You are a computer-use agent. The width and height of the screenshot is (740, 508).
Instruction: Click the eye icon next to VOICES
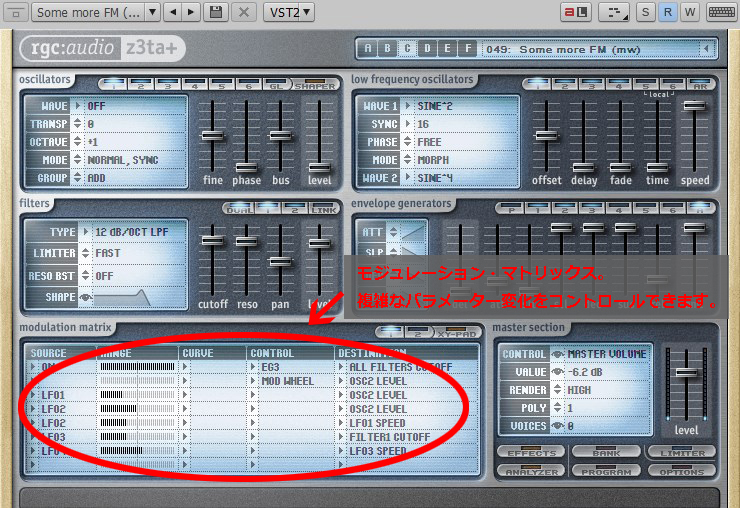(558, 426)
